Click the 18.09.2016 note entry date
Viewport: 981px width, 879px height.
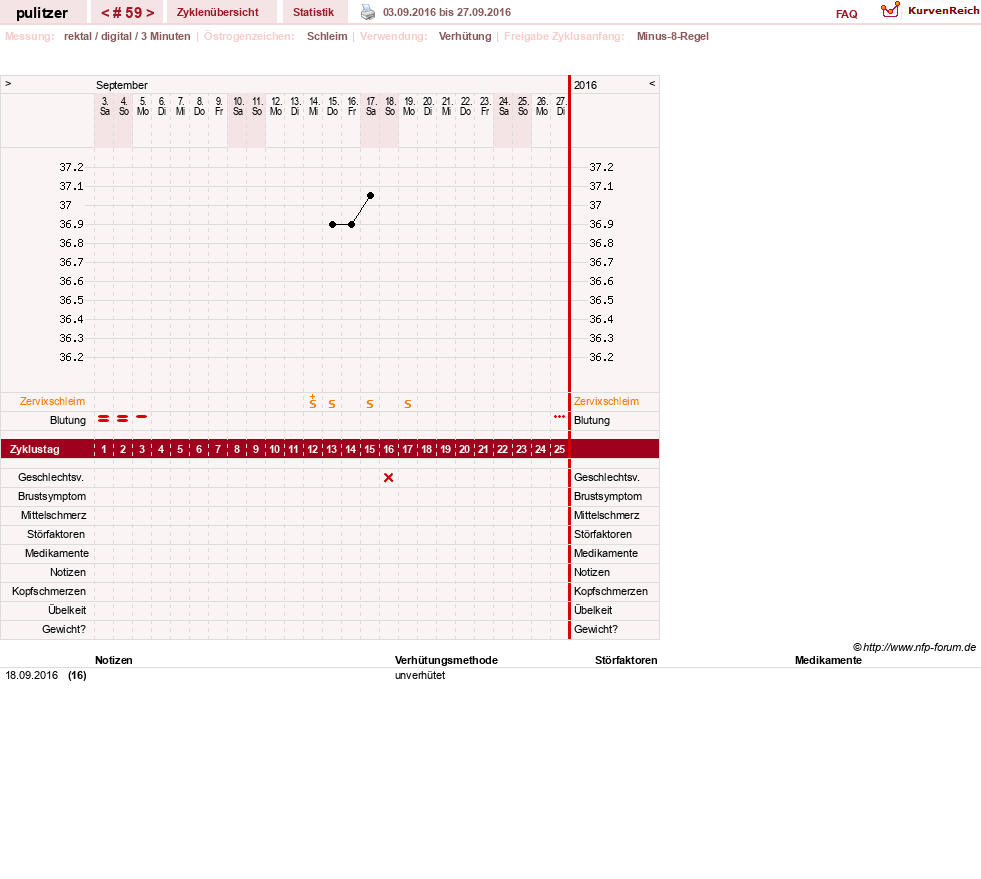click(x=31, y=676)
